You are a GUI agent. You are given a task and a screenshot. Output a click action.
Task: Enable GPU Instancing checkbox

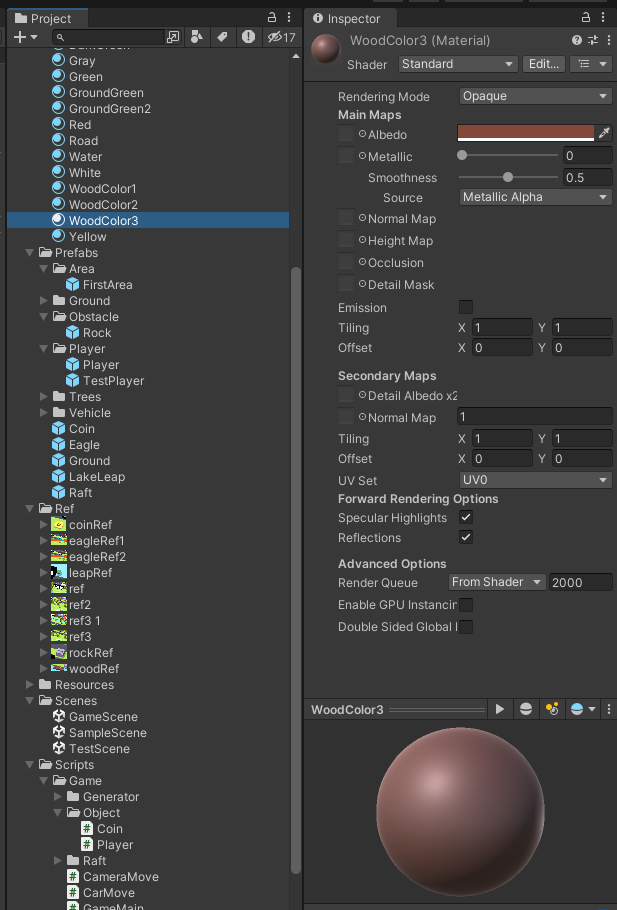(466, 605)
